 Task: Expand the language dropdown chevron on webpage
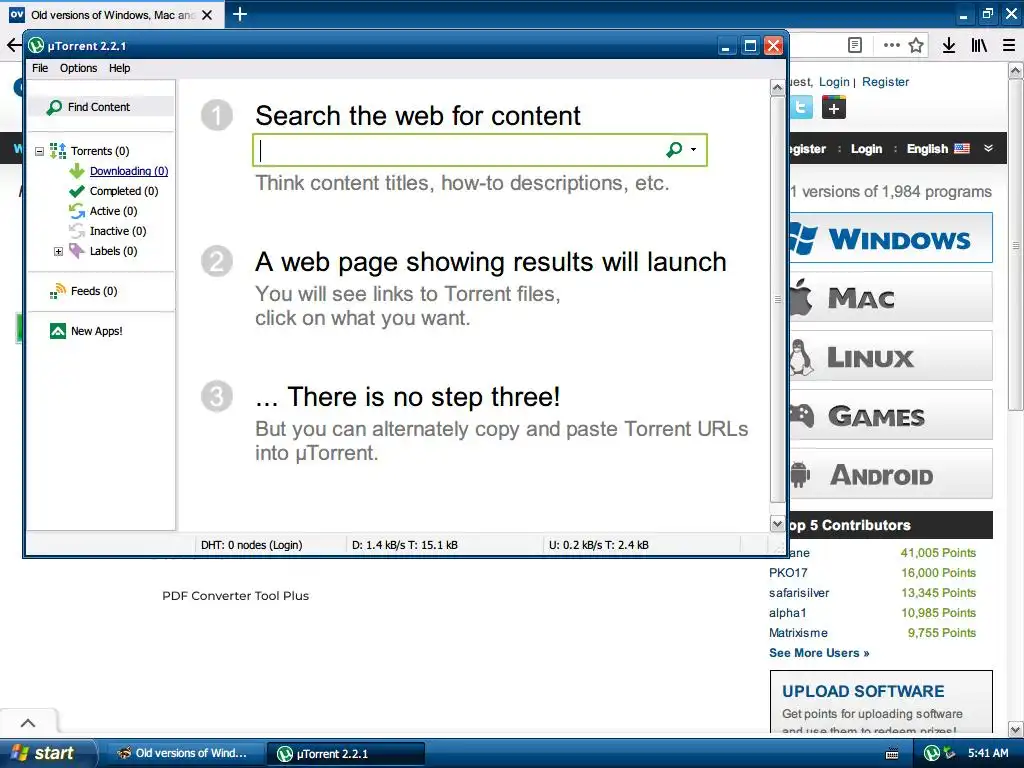(x=989, y=148)
